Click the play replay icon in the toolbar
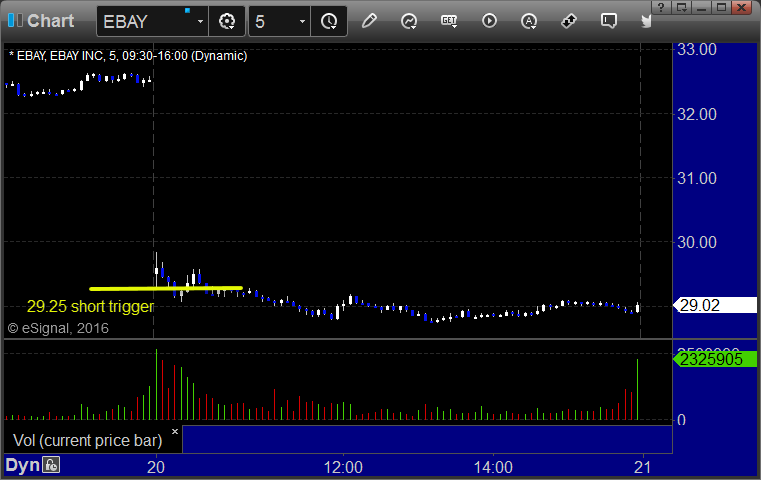Image resolution: width=761 pixels, height=480 pixels. click(489, 21)
